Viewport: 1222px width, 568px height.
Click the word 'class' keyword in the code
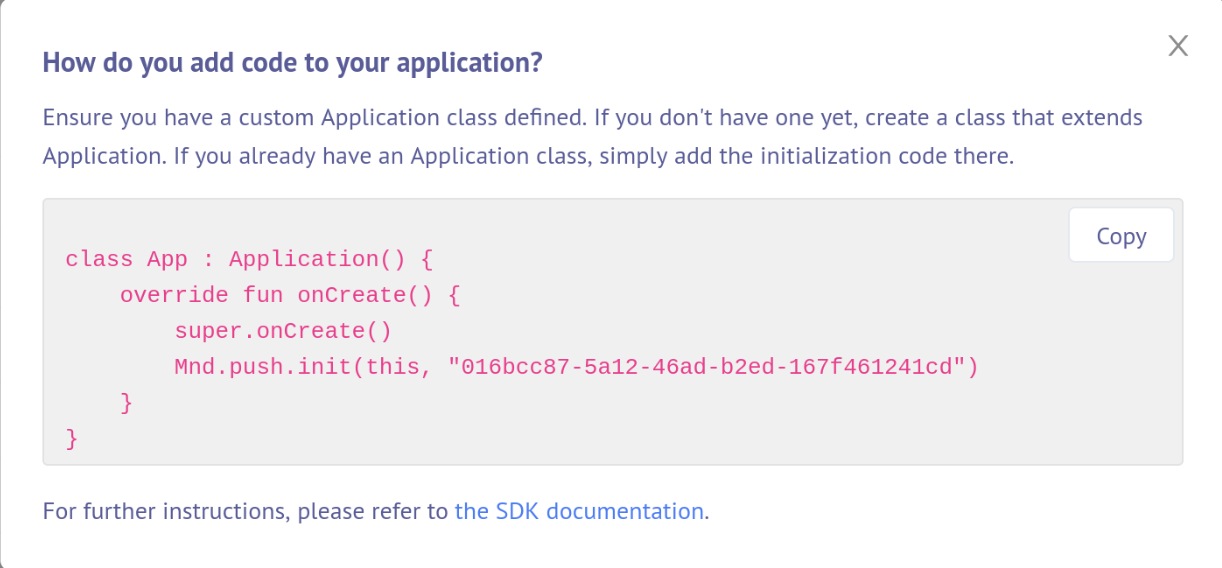99,260
